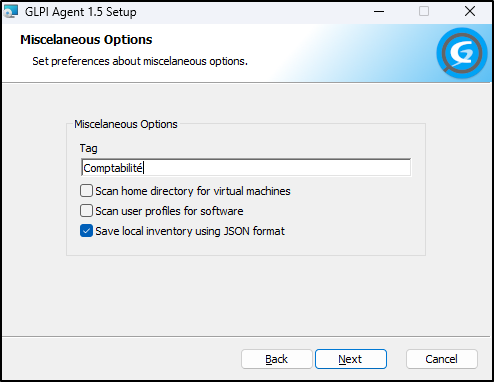
Task: Tick the scan user profiles for software checkbox
Action: [86, 211]
